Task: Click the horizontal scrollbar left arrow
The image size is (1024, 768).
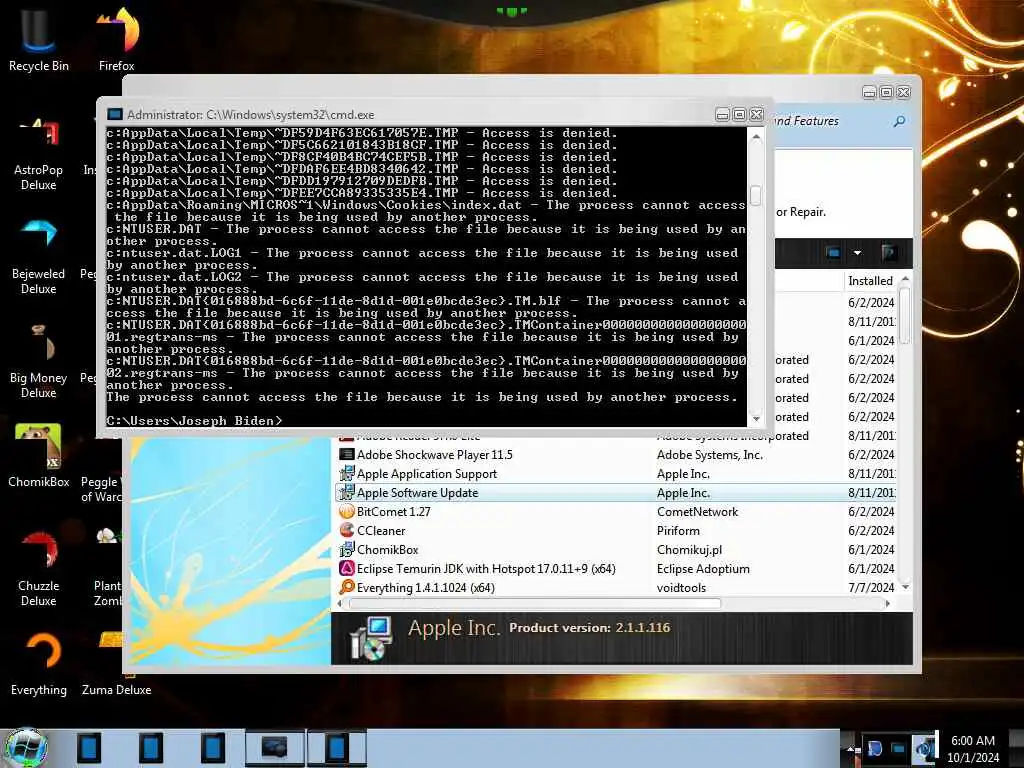Action: point(340,603)
